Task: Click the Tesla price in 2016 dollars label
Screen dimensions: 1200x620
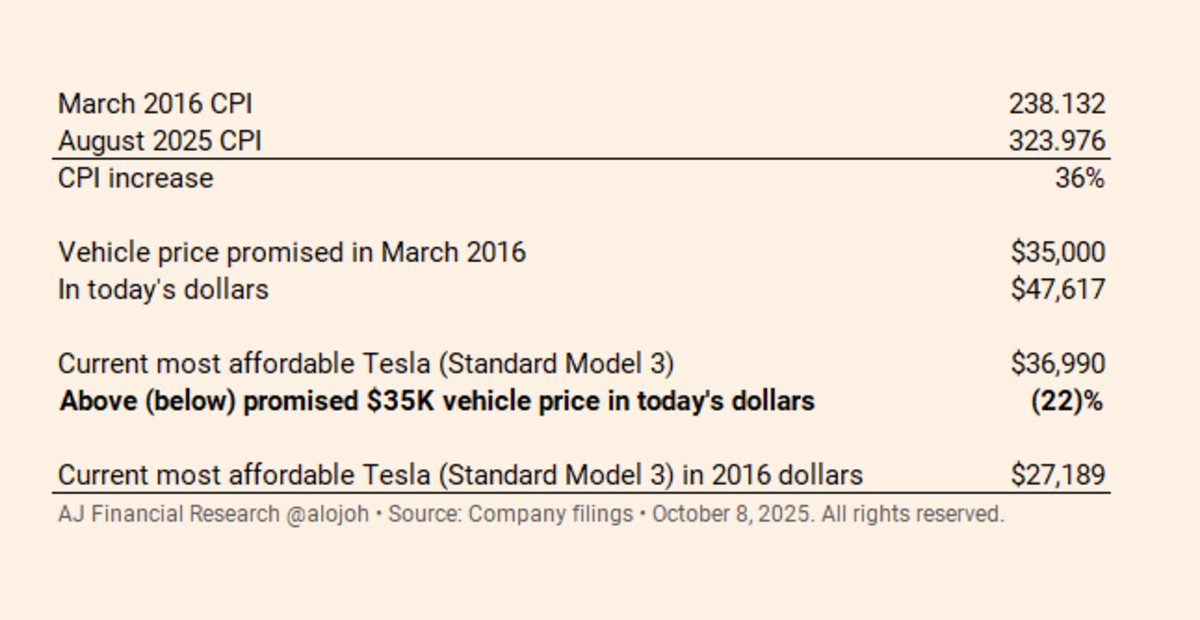Action: tap(460, 475)
